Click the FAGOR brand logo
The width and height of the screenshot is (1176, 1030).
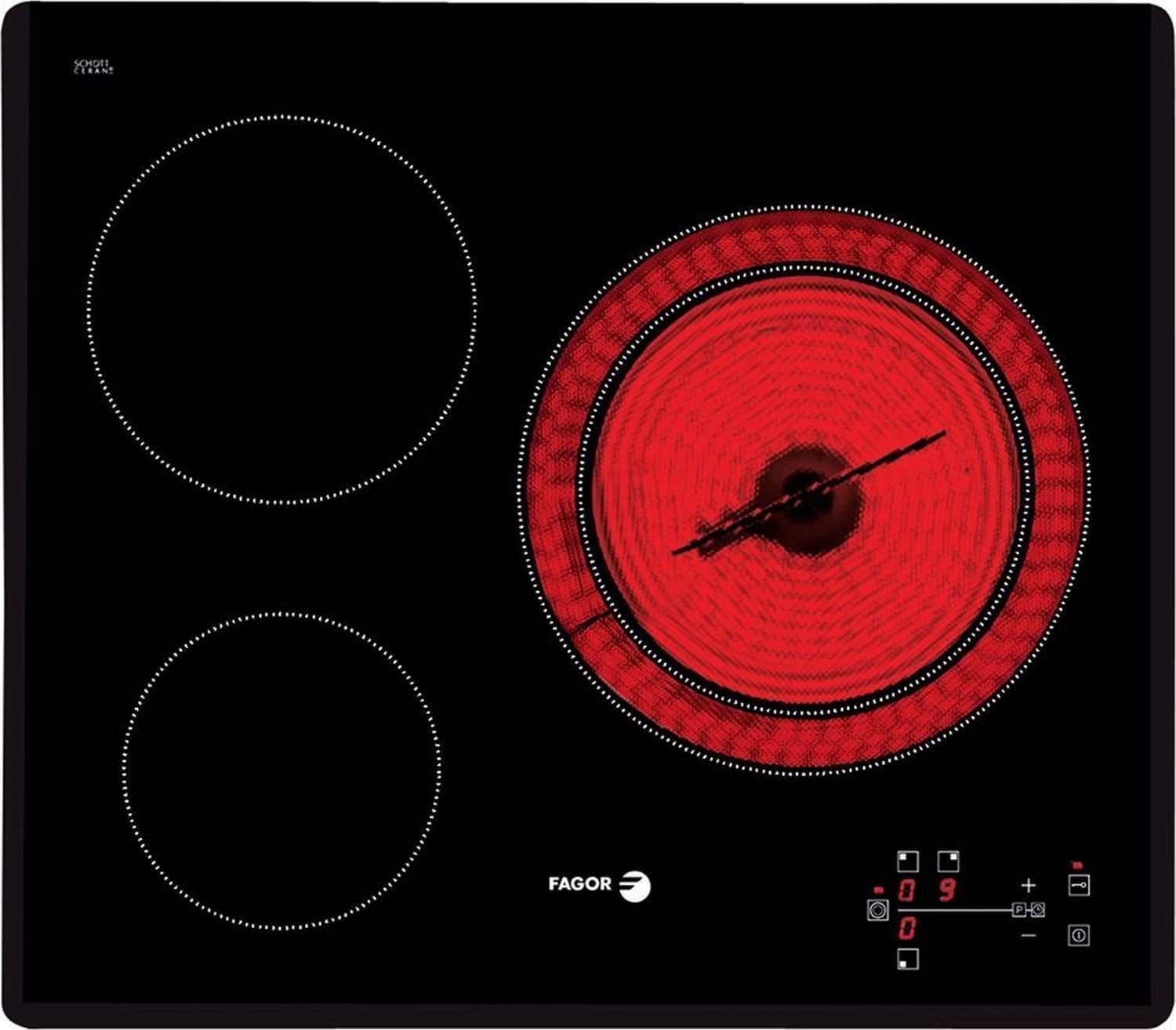point(599,885)
